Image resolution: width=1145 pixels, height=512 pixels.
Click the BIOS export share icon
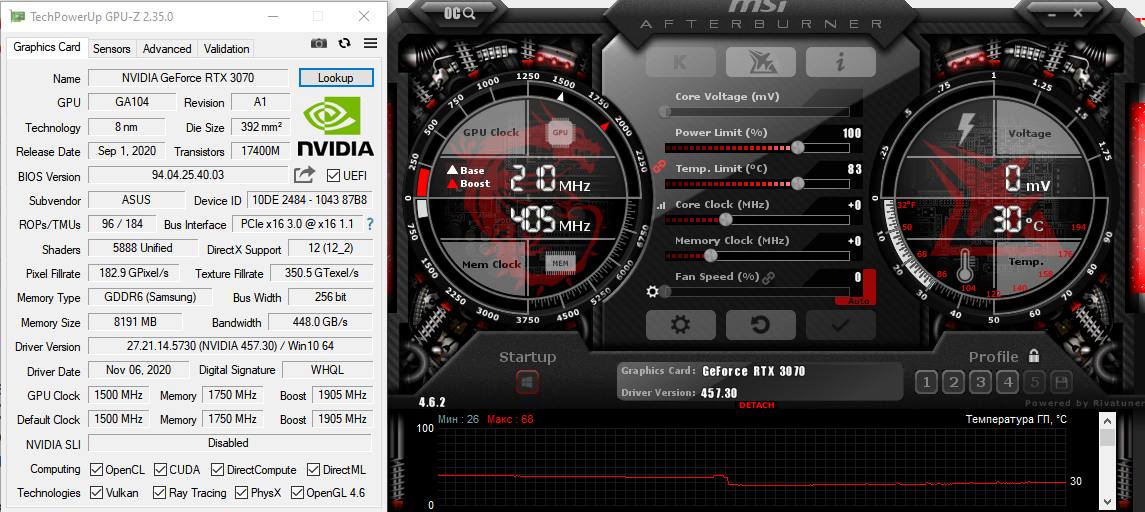(x=305, y=175)
